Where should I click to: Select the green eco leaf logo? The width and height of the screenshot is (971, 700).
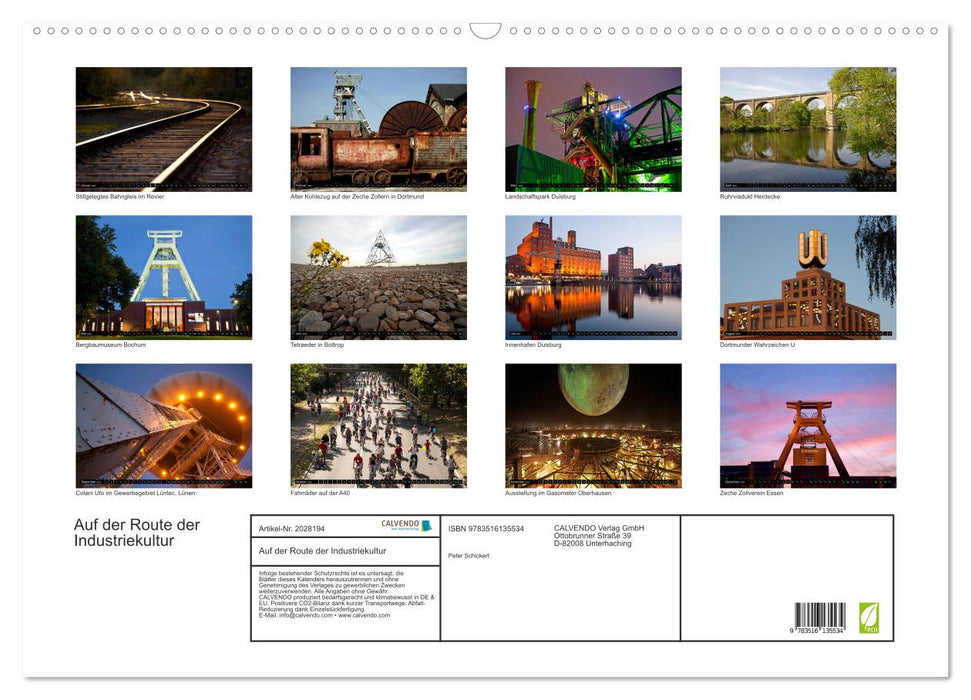[x=869, y=618]
